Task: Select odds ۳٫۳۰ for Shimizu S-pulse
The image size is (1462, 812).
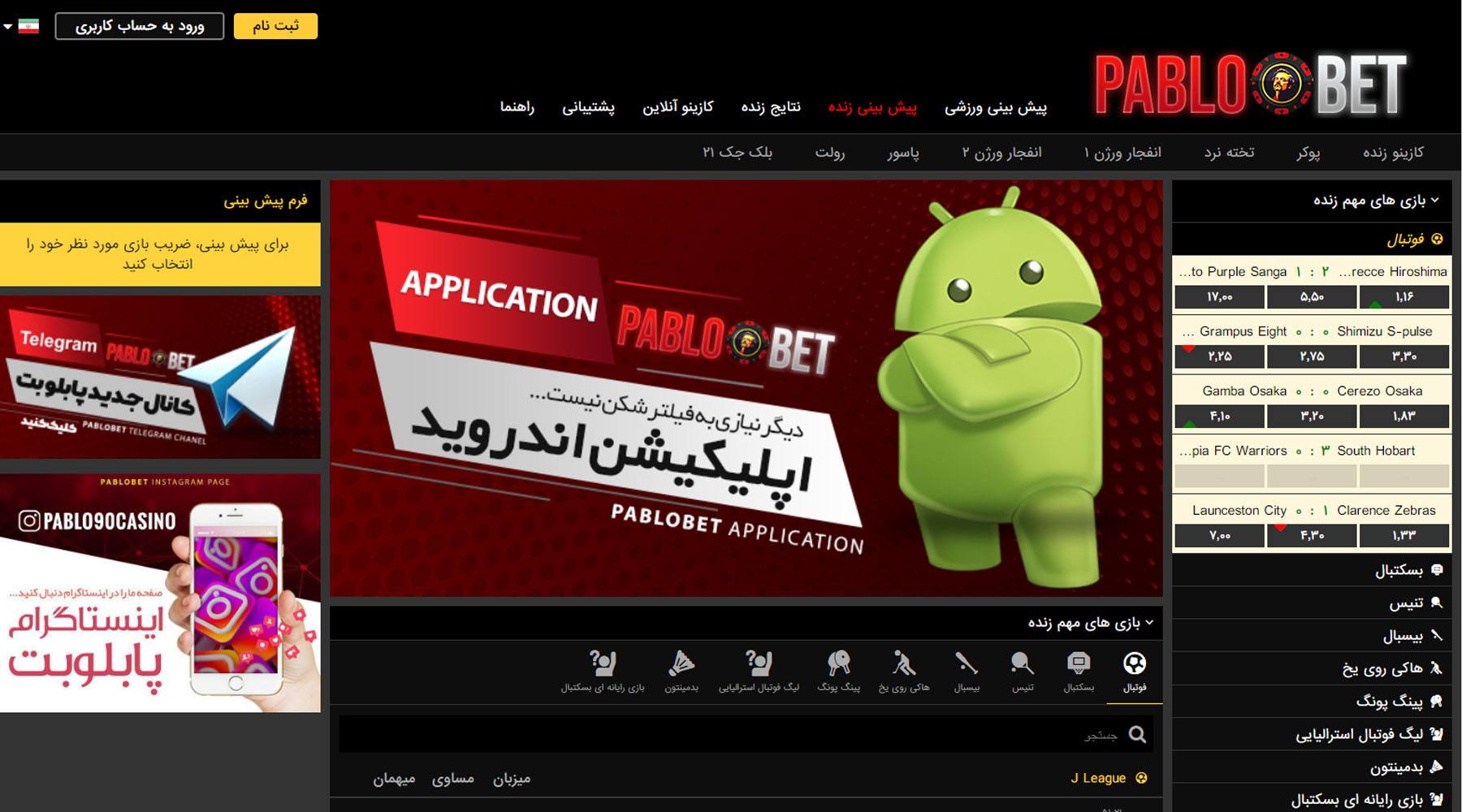Action: click(x=1404, y=356)
